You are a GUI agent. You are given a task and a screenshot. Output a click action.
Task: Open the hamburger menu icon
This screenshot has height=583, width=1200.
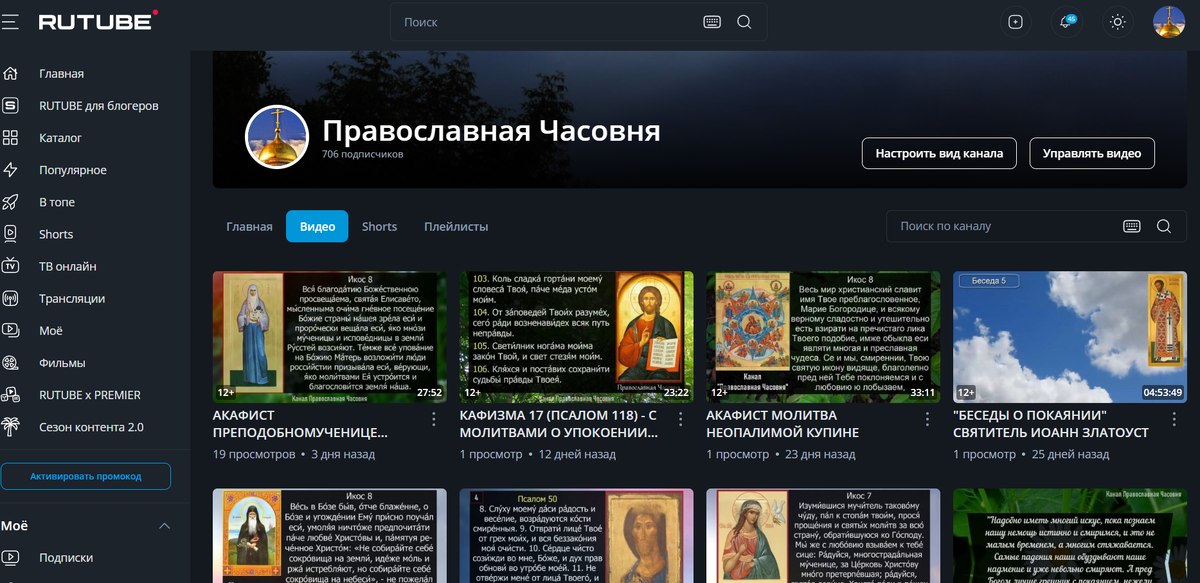click(x=10, y=22)
